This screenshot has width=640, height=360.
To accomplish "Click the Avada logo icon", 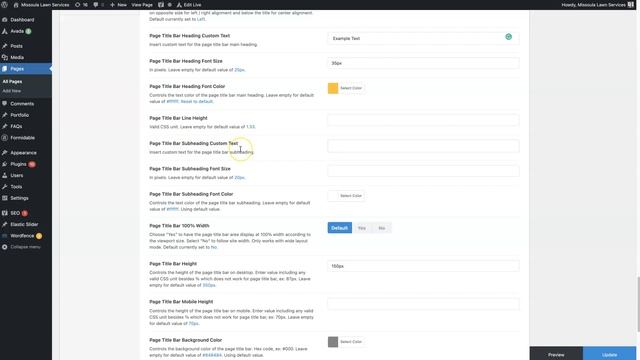I will pyautogui.click(x=4, y=31).
